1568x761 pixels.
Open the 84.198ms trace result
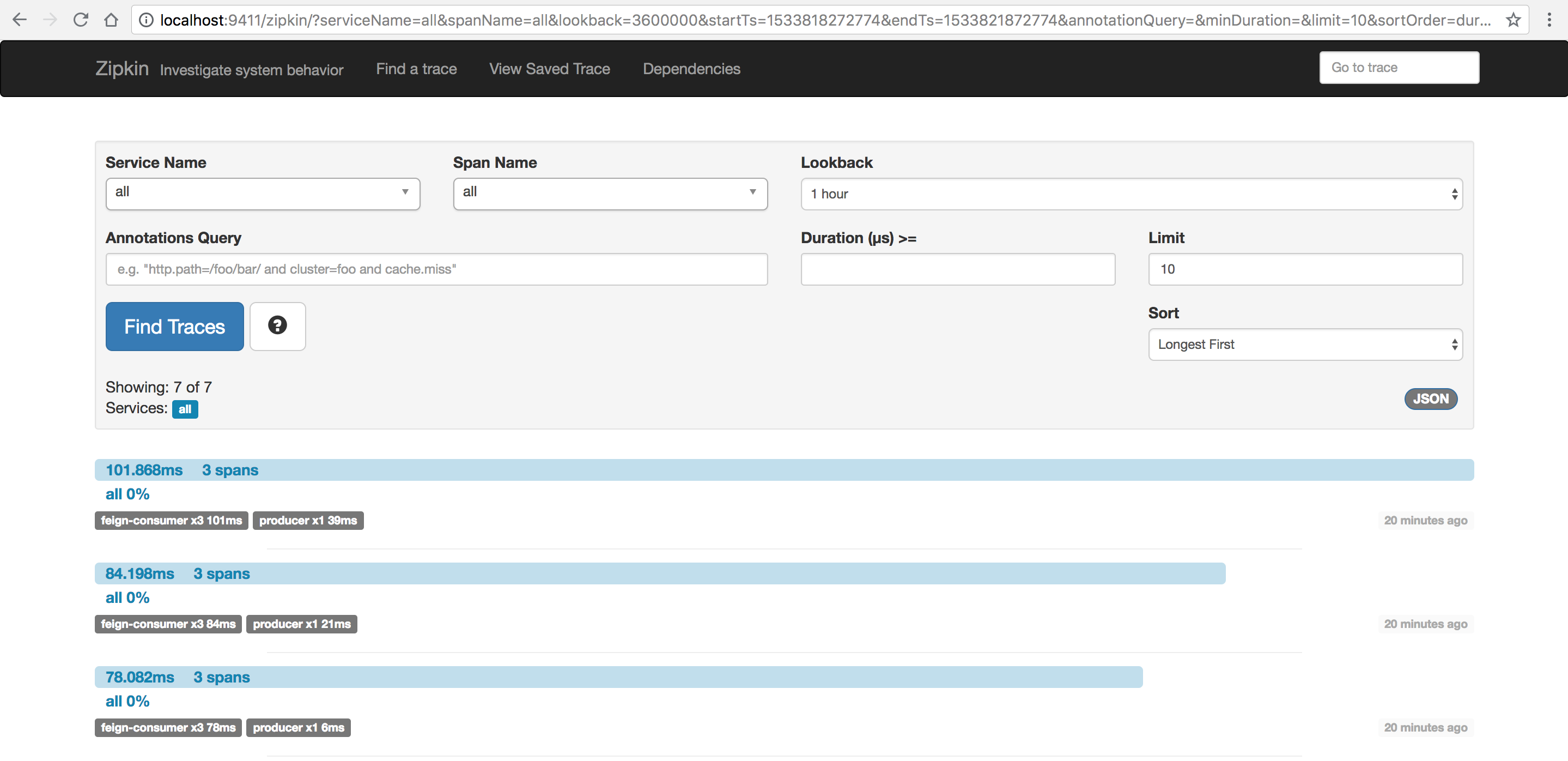click(660, 573)
